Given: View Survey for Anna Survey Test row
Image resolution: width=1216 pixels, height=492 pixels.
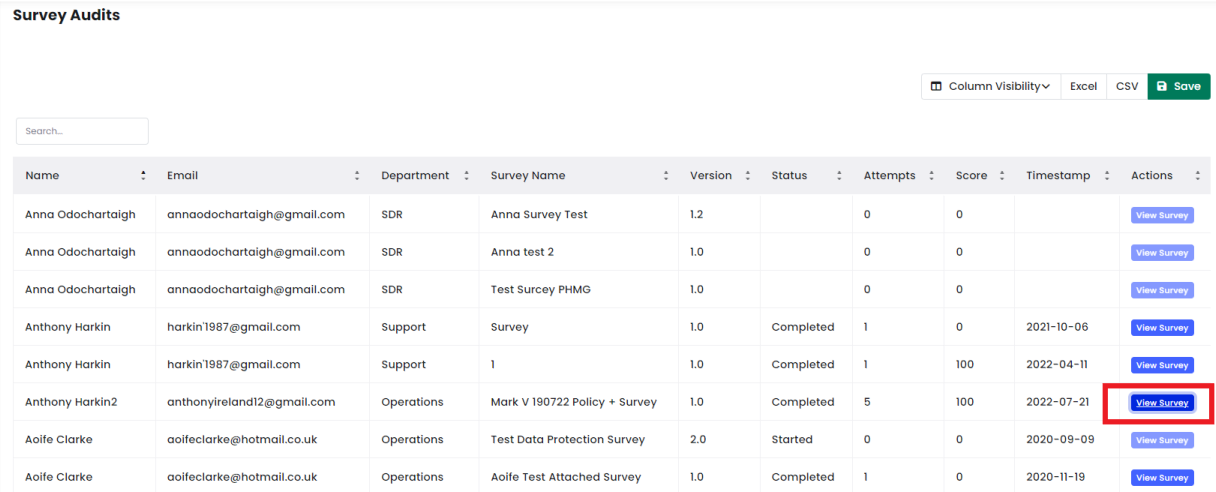Looking at the screenshot, I should click(1162, 215).
